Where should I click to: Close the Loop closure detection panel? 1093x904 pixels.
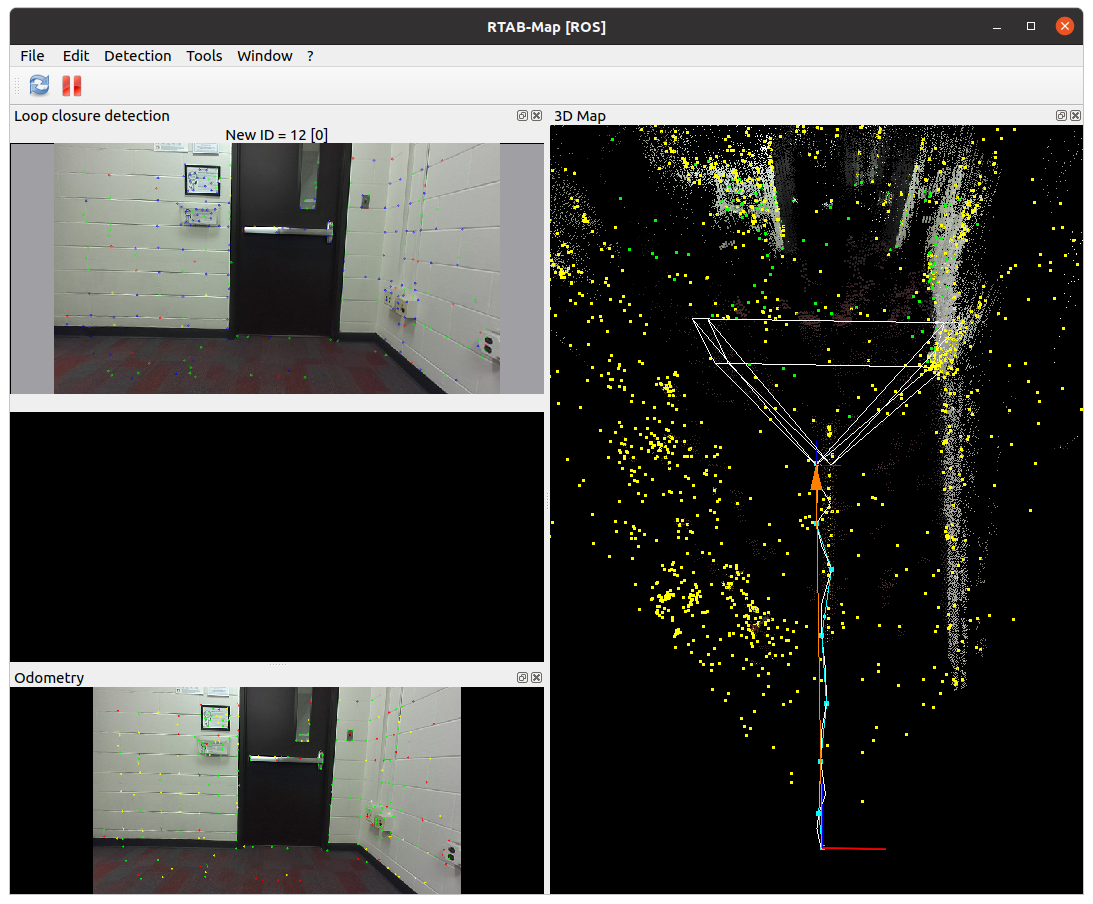537,116
